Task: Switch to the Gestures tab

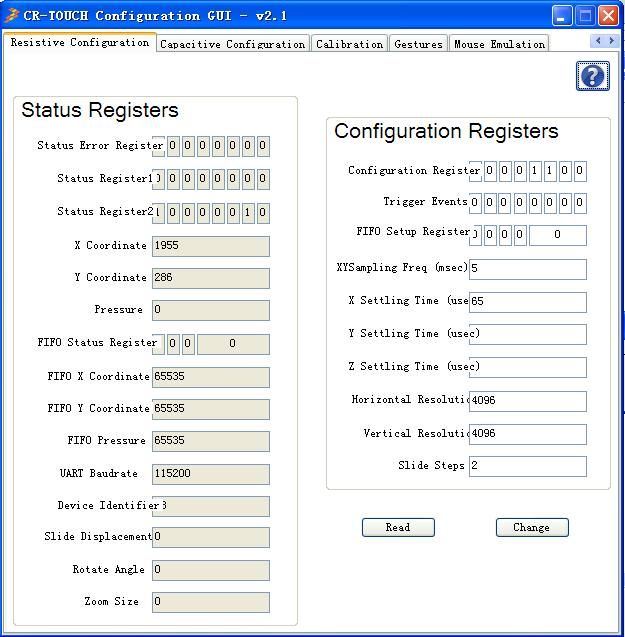Action: tap(418, 44)
